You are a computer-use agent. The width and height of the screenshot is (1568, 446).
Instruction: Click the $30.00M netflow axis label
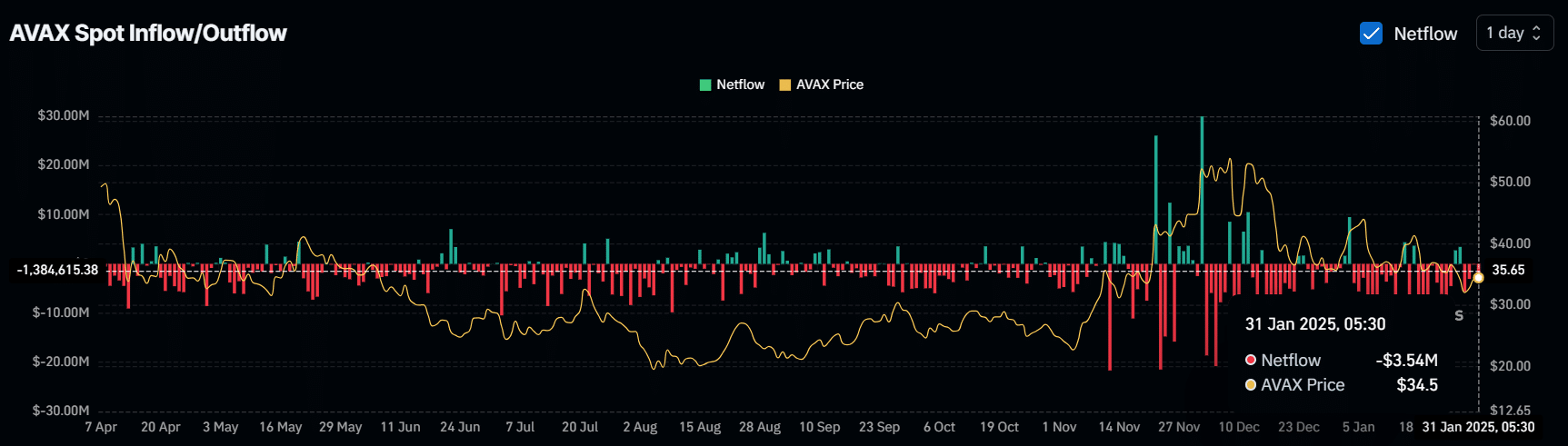(x=63, y=115)
